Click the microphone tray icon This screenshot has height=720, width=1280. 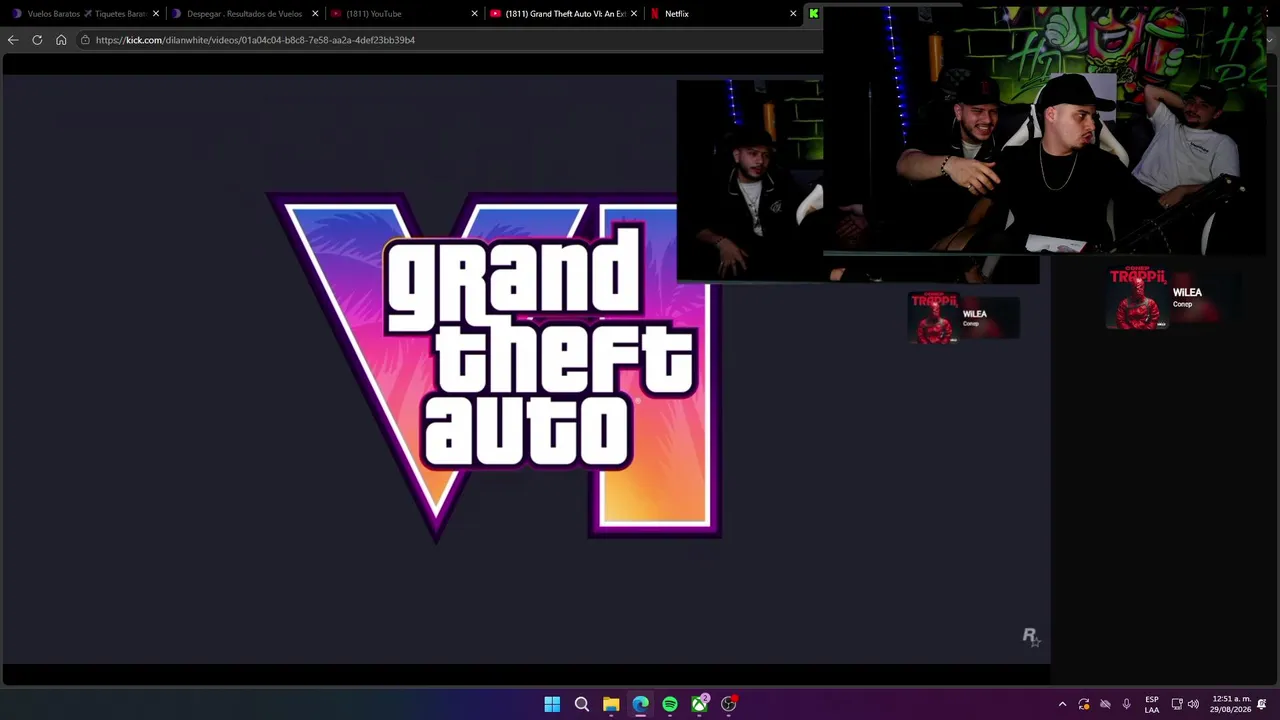pos(1126,704)
